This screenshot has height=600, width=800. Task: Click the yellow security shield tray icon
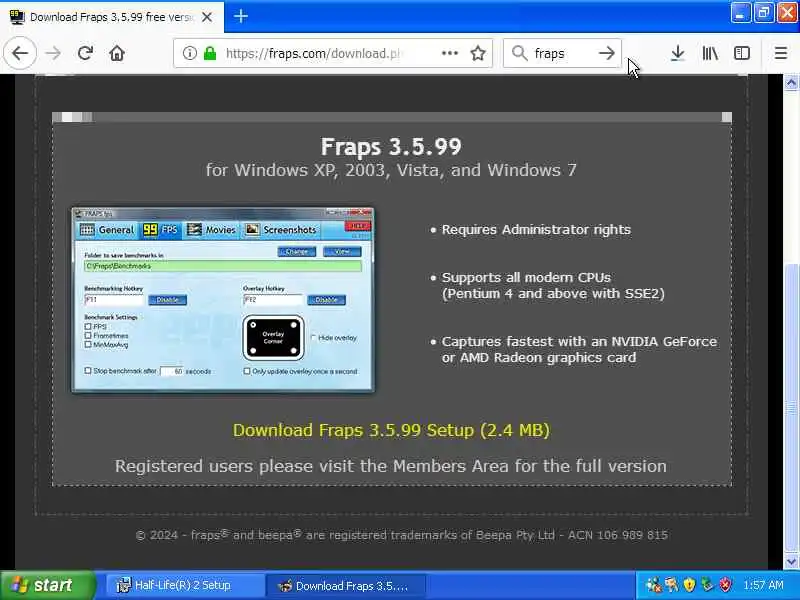point(689,584)
